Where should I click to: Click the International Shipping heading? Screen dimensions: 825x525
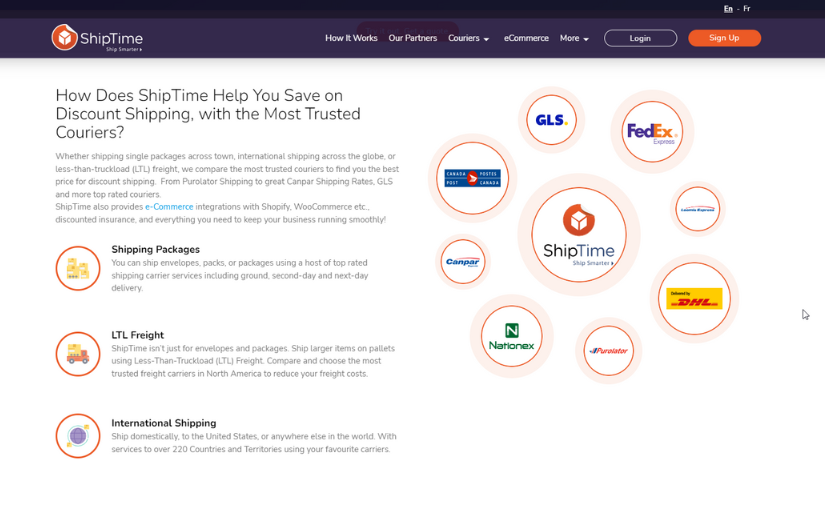click(x=164, y=423)
